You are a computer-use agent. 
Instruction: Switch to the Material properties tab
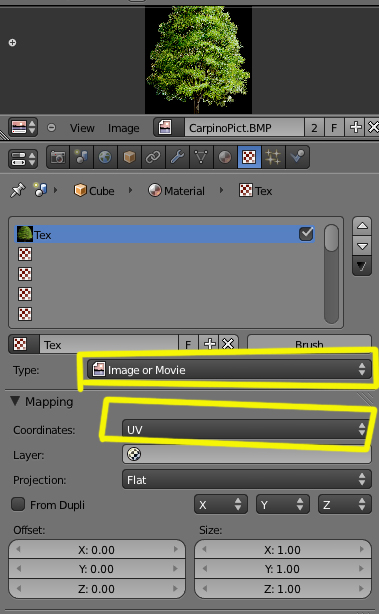point(225,157)
